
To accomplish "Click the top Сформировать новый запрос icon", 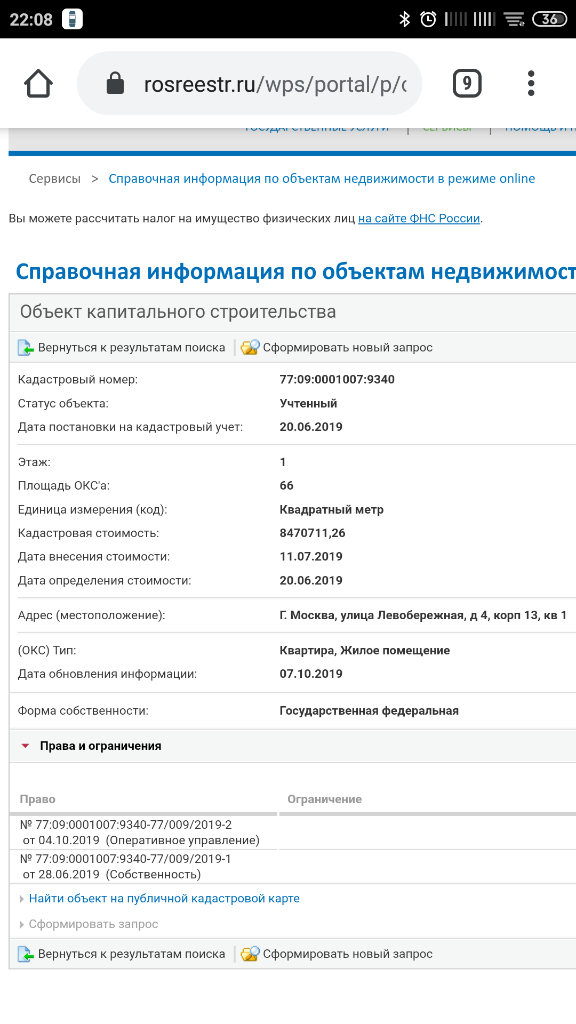I will coord(250,347).
